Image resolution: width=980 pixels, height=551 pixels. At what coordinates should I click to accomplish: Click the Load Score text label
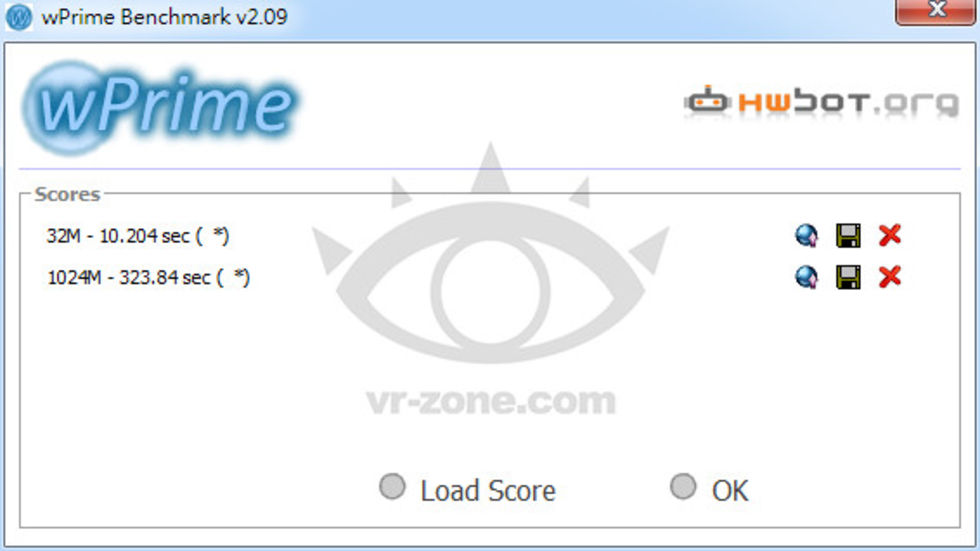pyautogui.click(x=488, y=490)
